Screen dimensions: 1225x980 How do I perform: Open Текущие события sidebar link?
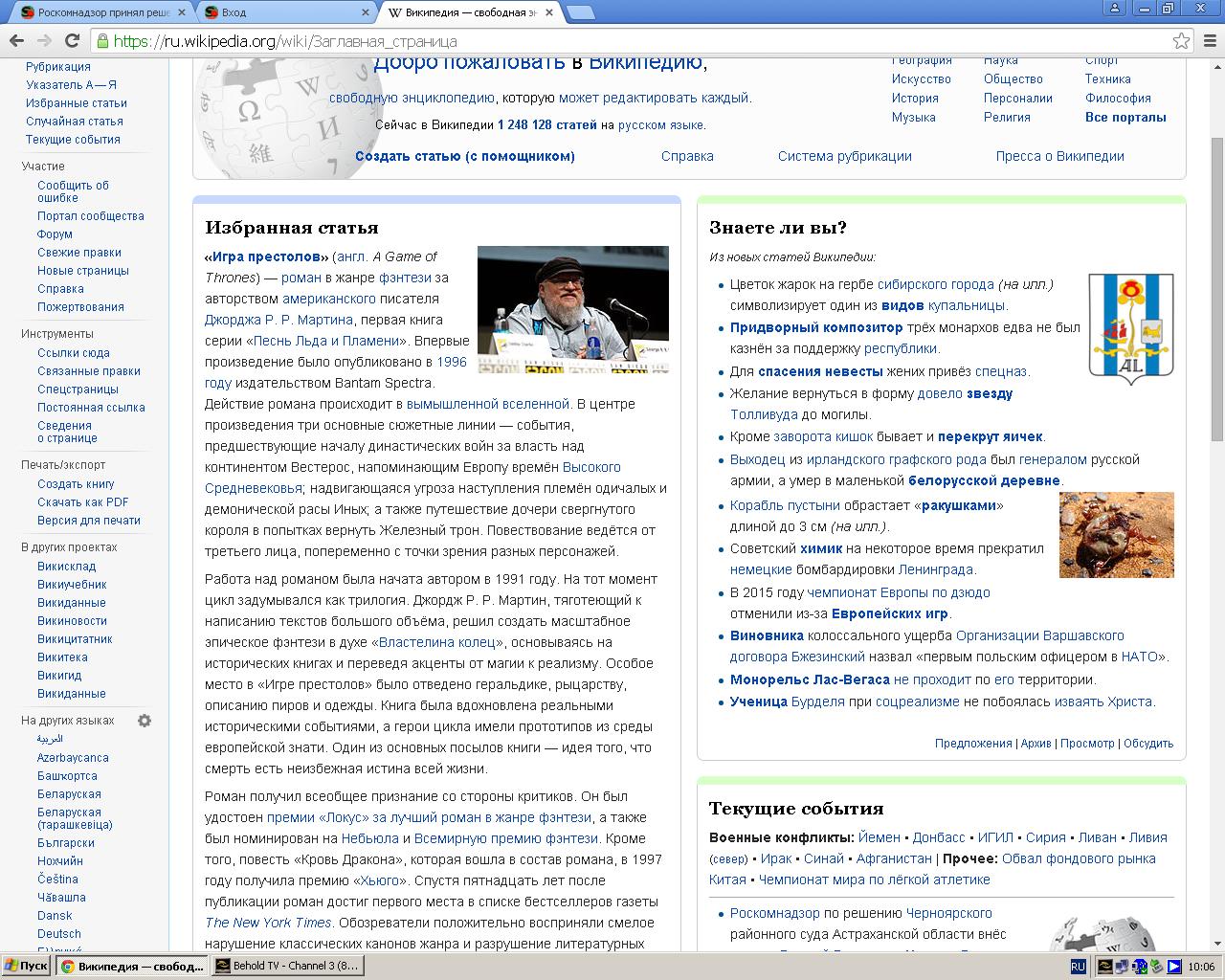pos(73,140)
